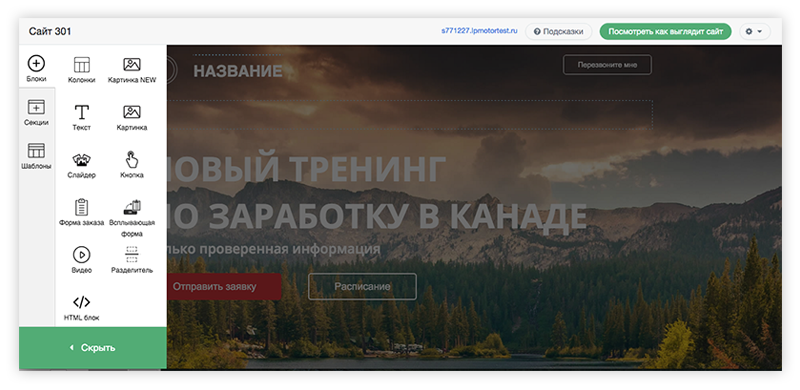Open the Секции tab in sidebar
800x390 pixels.
[36, 113]
